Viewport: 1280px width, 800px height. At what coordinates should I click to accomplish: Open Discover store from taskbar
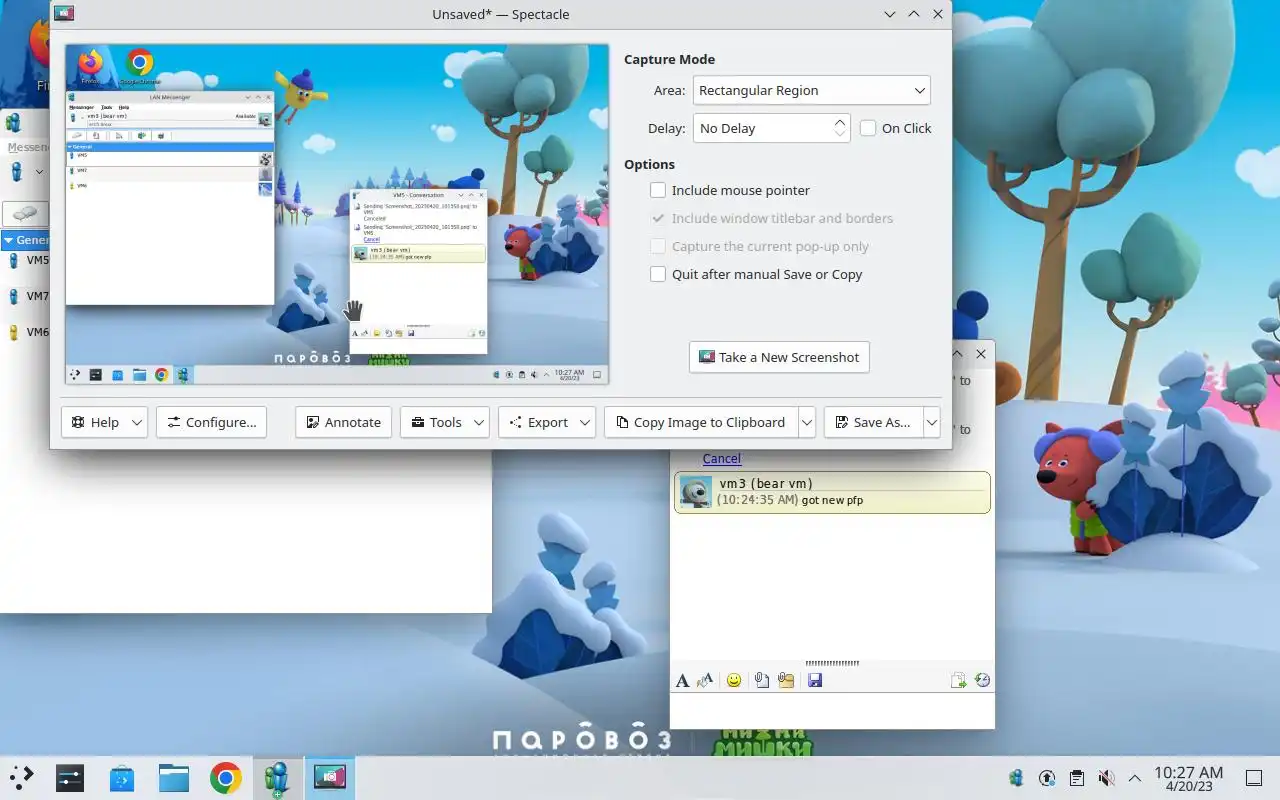122,778
